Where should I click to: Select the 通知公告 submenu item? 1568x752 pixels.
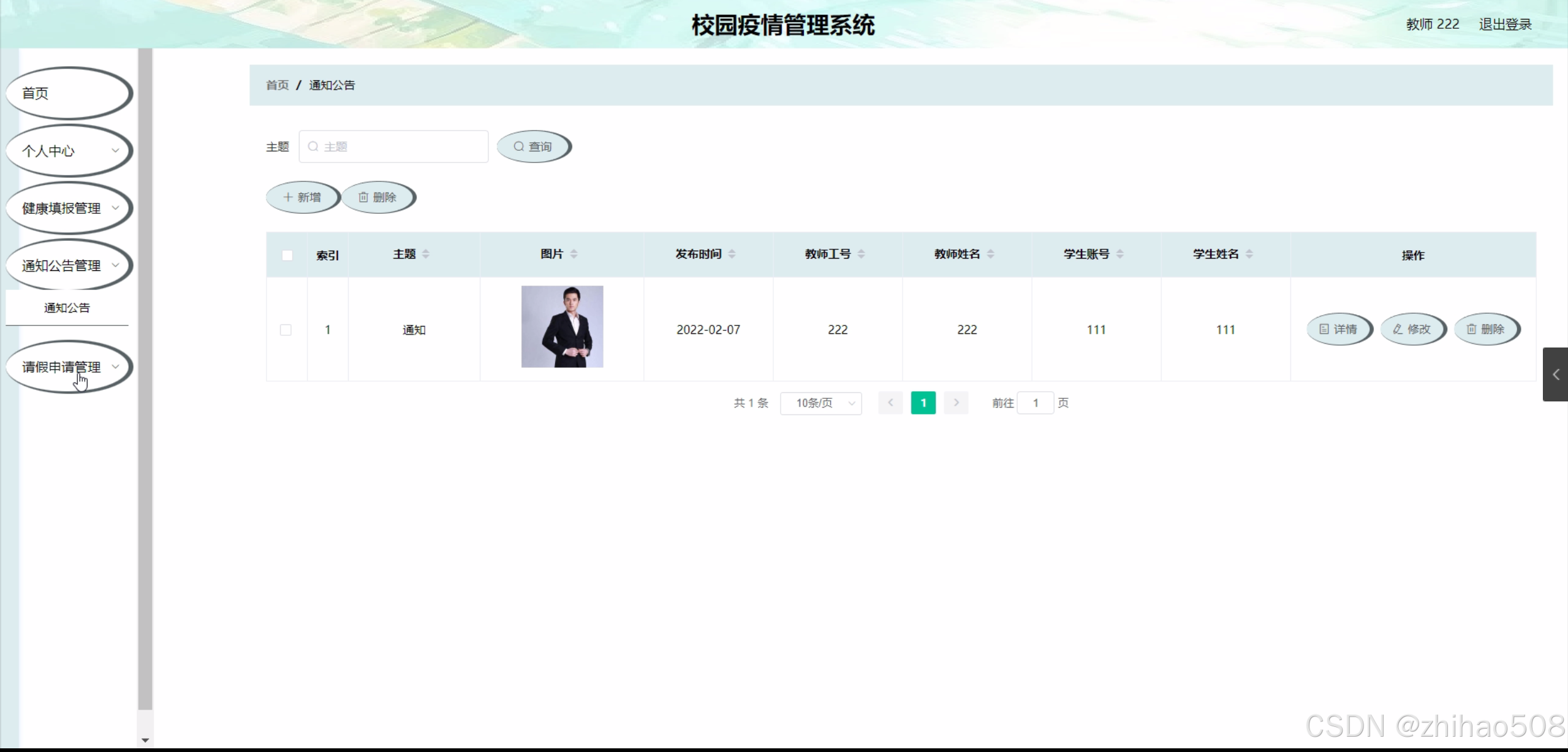(67, 308)
